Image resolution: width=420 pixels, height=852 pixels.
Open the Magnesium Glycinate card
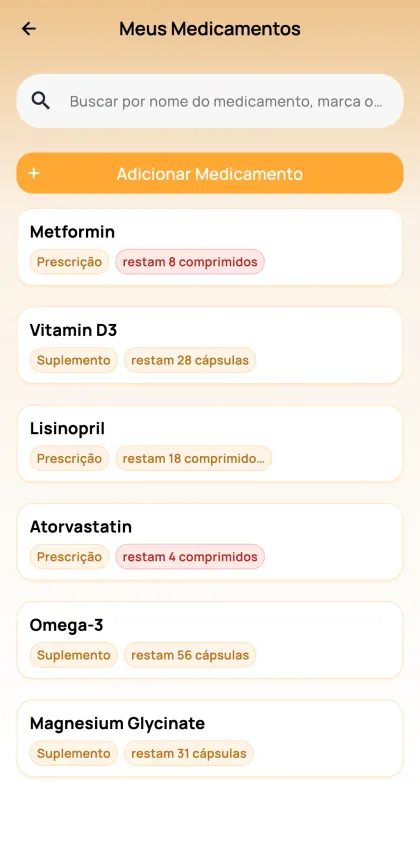(210, 738)
